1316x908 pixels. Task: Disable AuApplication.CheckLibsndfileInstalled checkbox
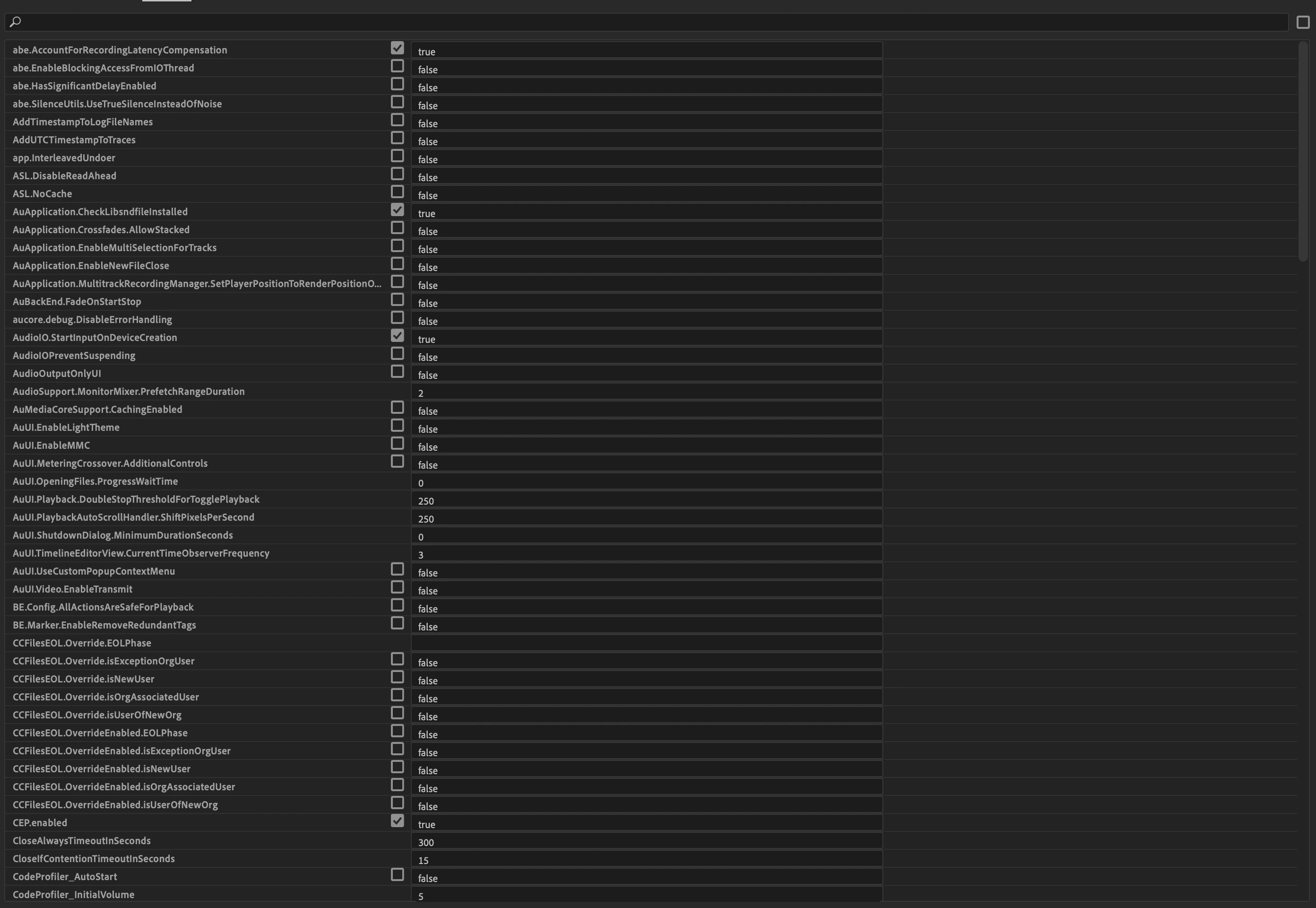[397, 210]
